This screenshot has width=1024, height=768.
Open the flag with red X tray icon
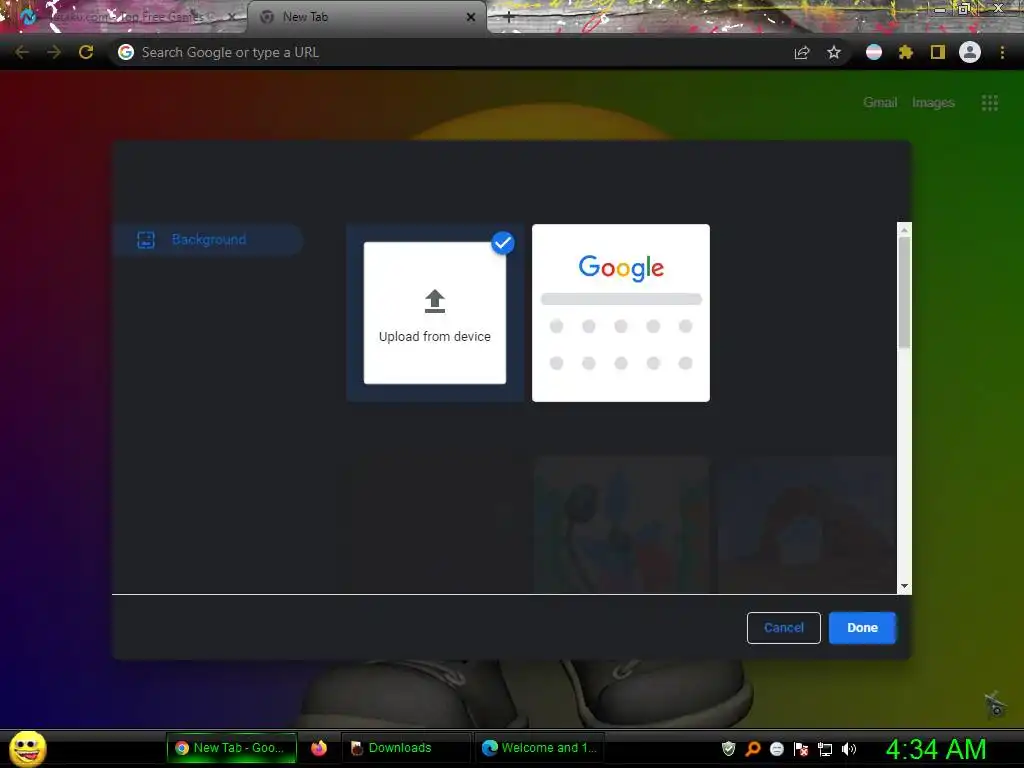click(801, 748)
